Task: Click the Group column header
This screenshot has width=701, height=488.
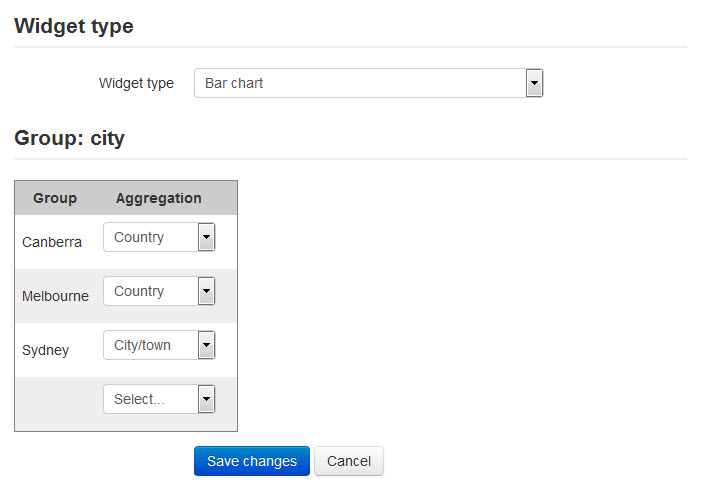Action: [x=55, y=198]
